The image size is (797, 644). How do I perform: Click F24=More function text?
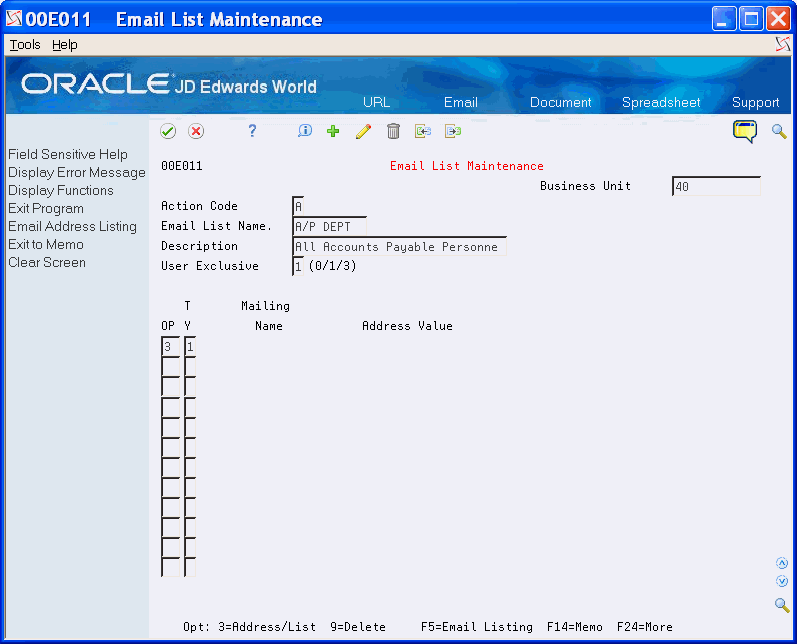[645, 627]
